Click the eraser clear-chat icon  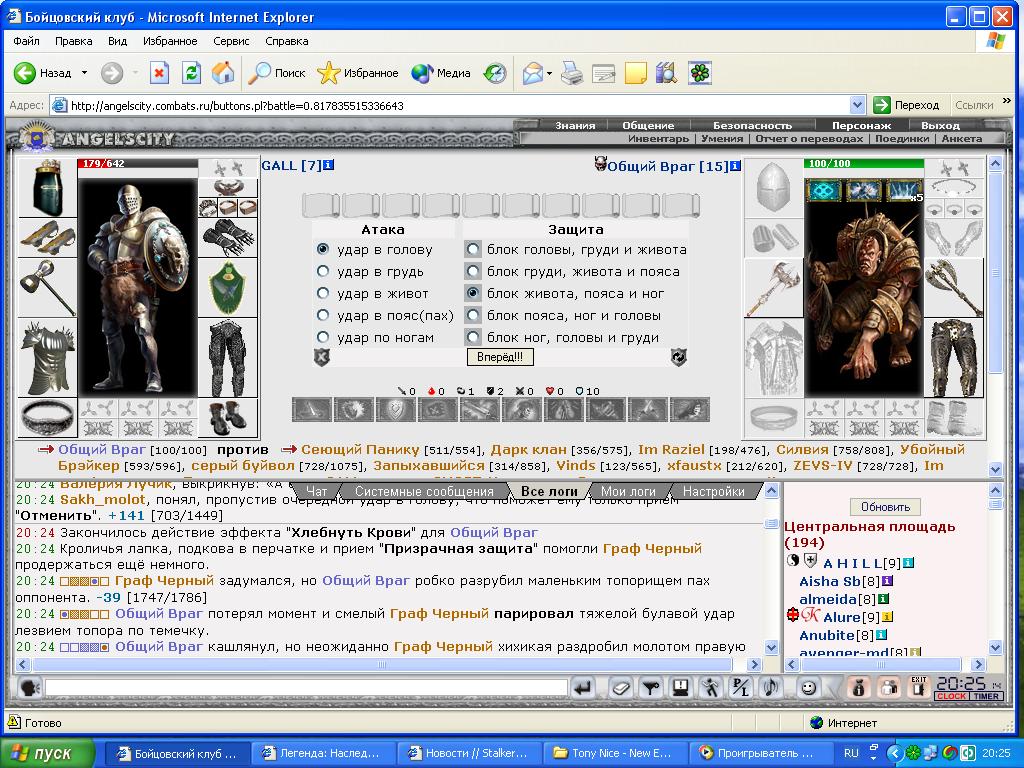click(x=621, y=688)
